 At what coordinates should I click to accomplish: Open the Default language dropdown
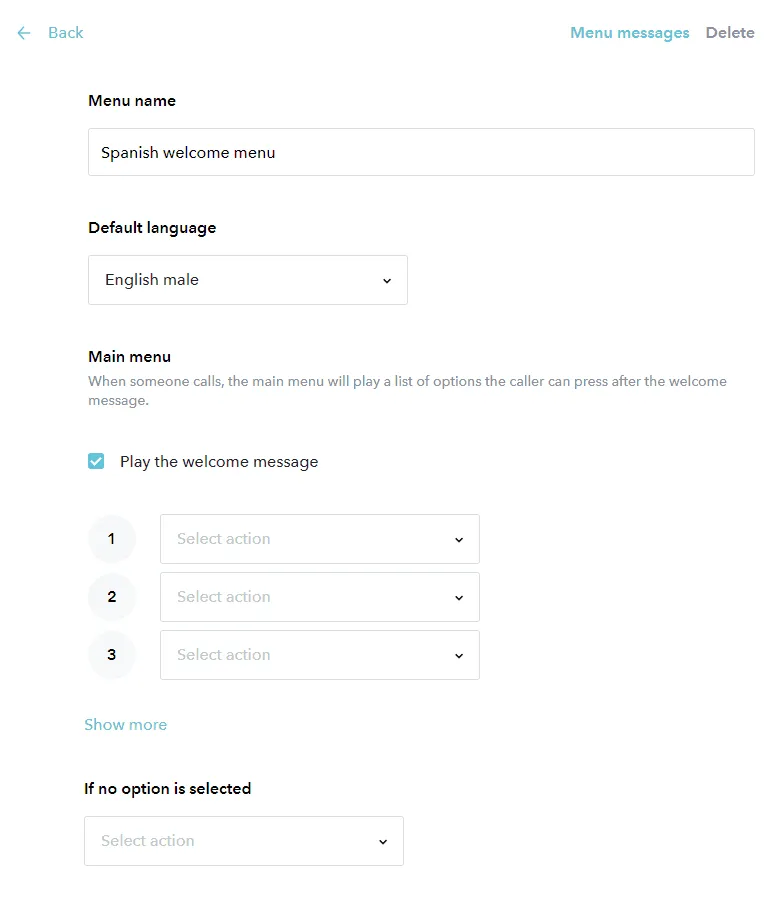[x=247, y=280]
